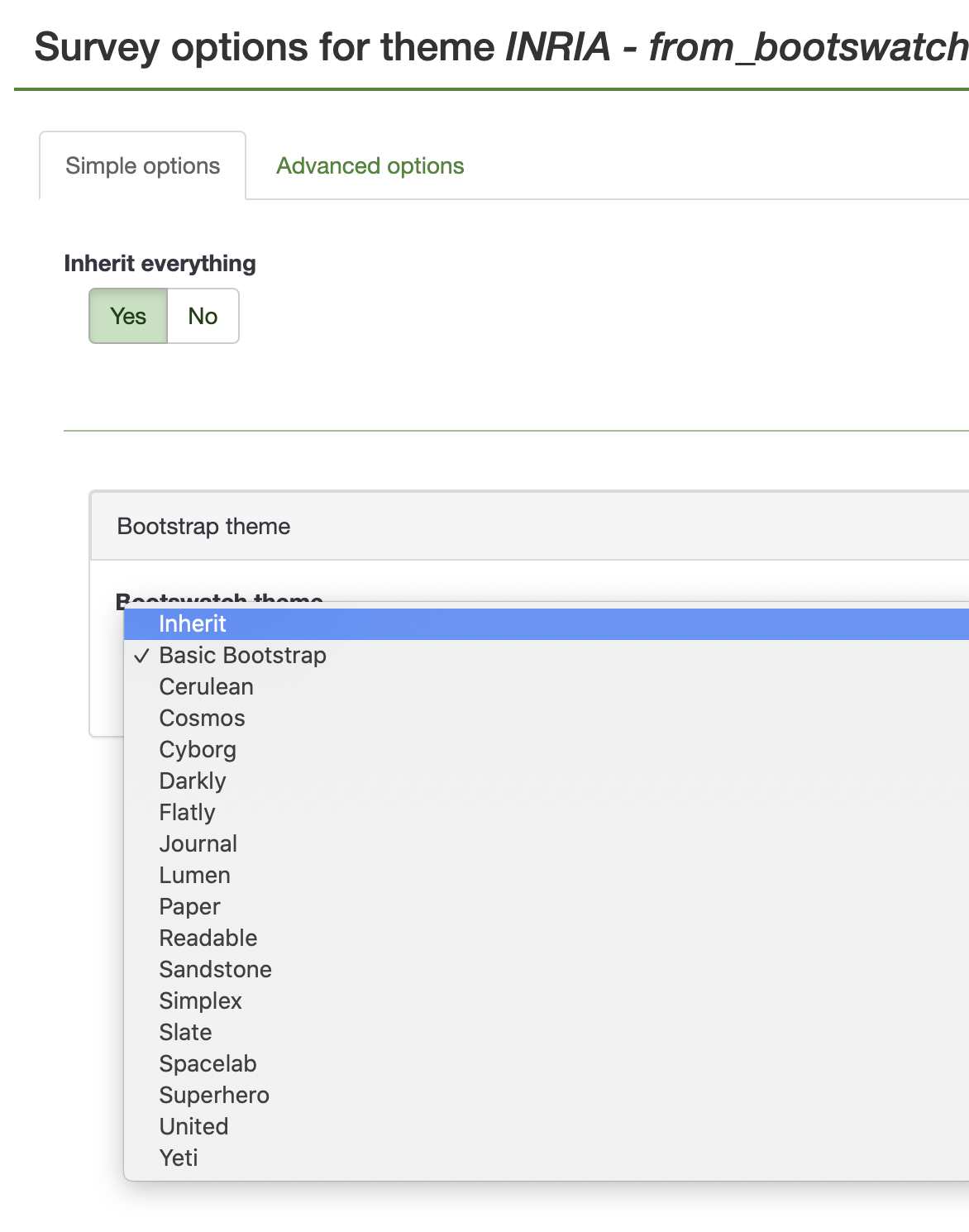The image size is (969, 1232).
Task: Open the Advanced options tab
Action: tap(370, 166)
